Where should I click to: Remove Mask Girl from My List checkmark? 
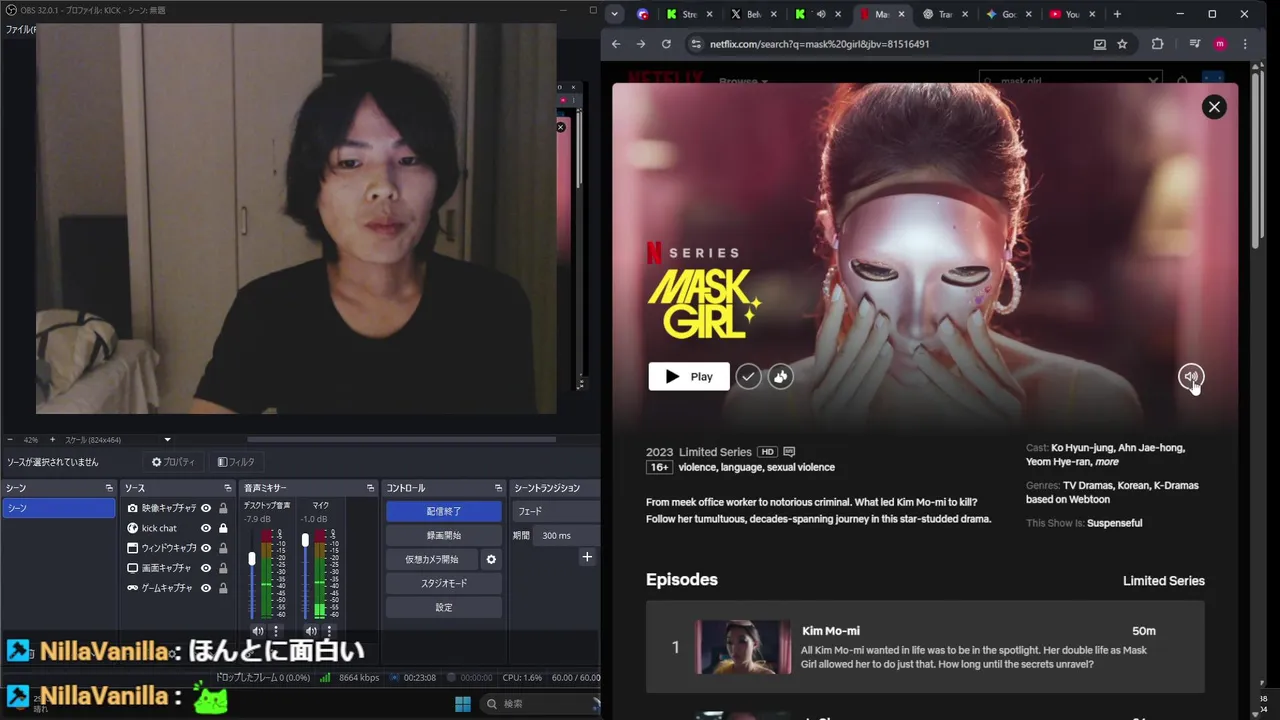[x=748, y=376]
